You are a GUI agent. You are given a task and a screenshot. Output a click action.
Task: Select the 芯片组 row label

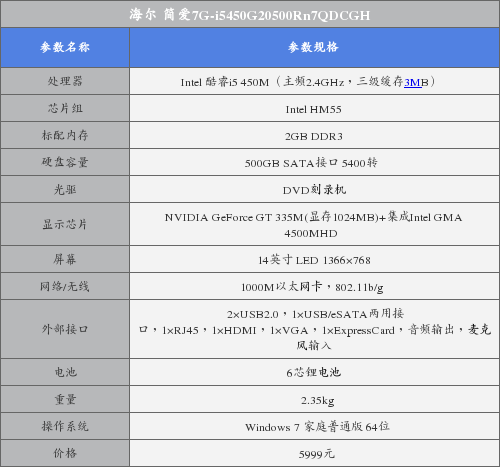[x=65, y=108]
